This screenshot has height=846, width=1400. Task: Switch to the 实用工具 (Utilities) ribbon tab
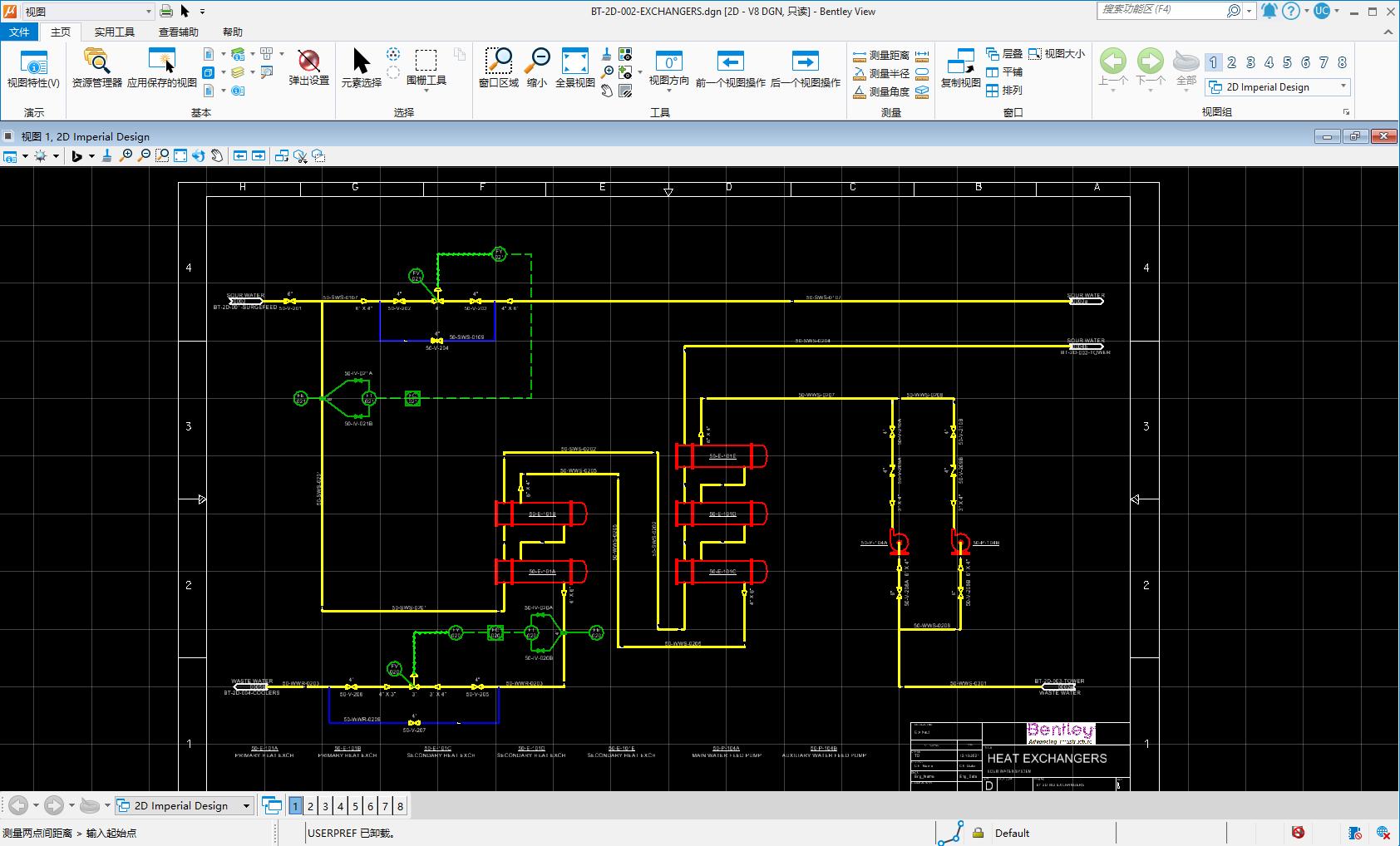point(114,32)
